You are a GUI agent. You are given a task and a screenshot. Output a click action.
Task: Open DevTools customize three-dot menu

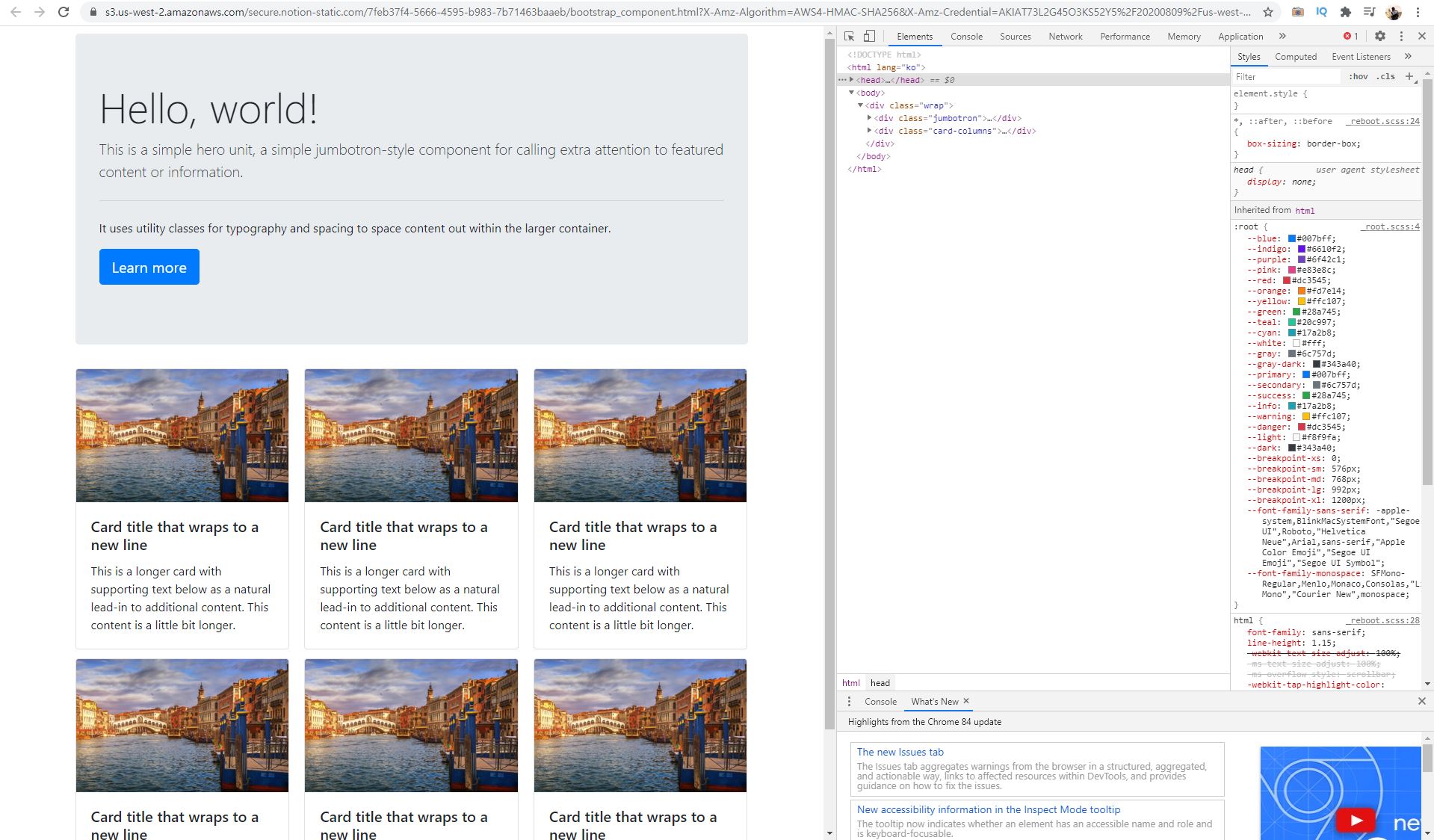(x=1401, y=36)
